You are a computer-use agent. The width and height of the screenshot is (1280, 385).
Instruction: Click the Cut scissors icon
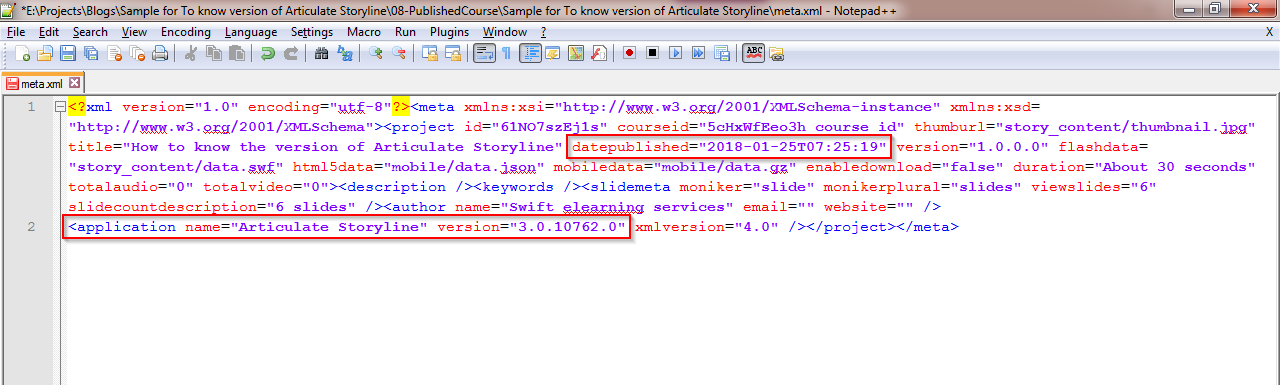[190, 52]
